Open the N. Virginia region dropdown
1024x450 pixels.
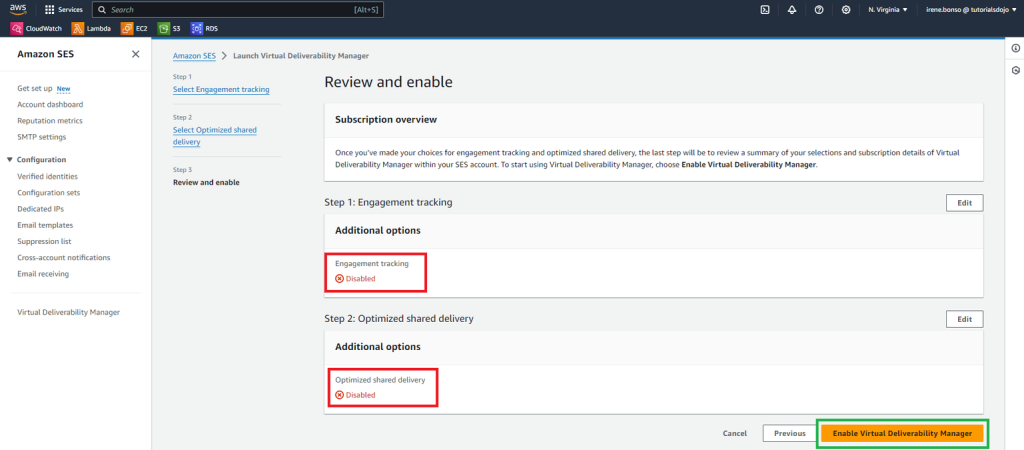point(888,10)
